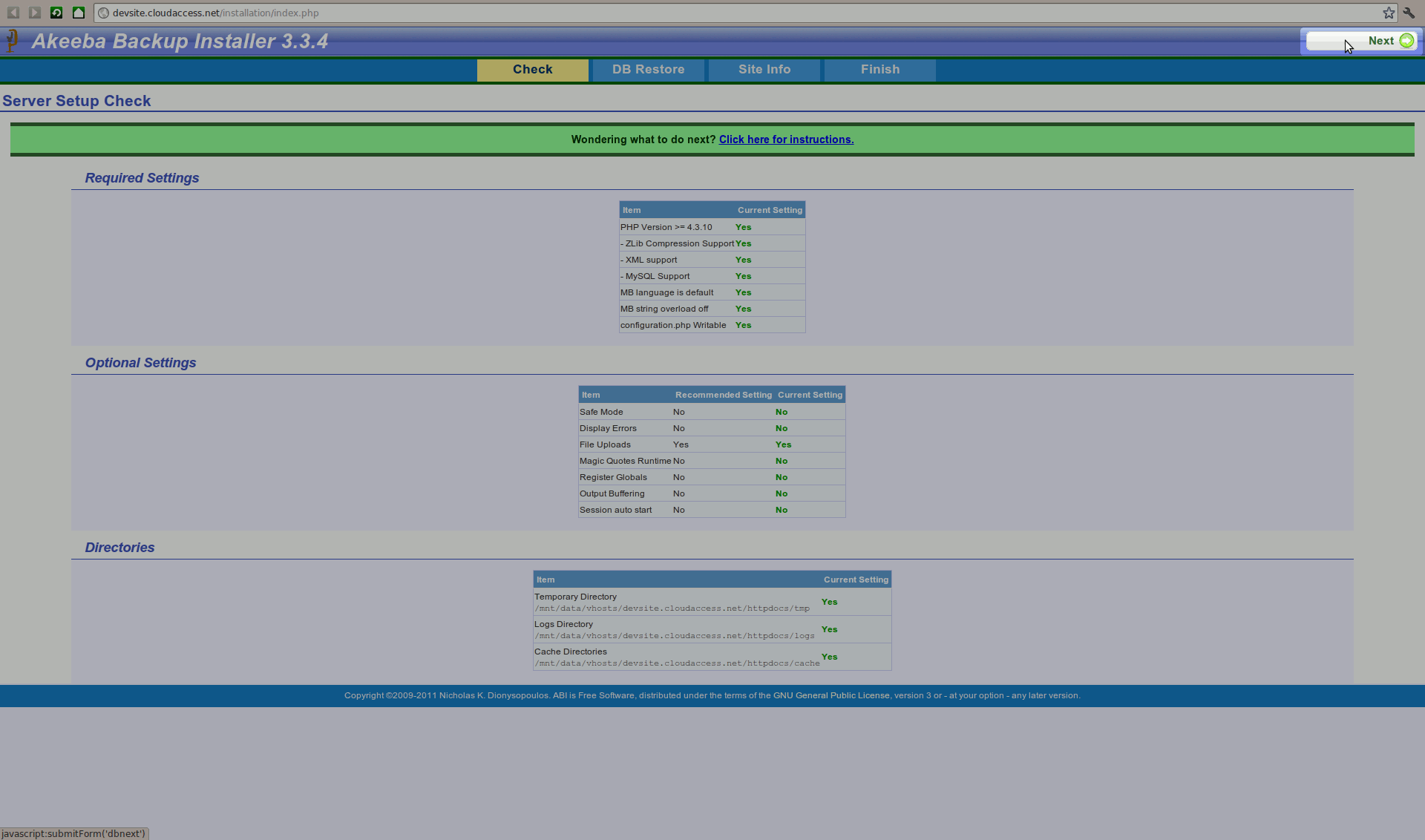This screenshot has height=840, width=1425.
Task: Click the 'Optional Settings' section heading
Action: tap(140, 363)
